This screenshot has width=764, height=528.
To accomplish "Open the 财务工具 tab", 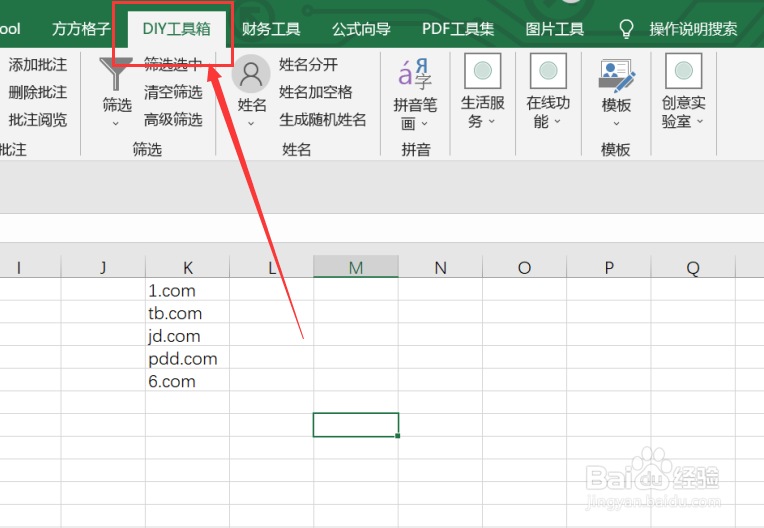I will tap(271, 29).
